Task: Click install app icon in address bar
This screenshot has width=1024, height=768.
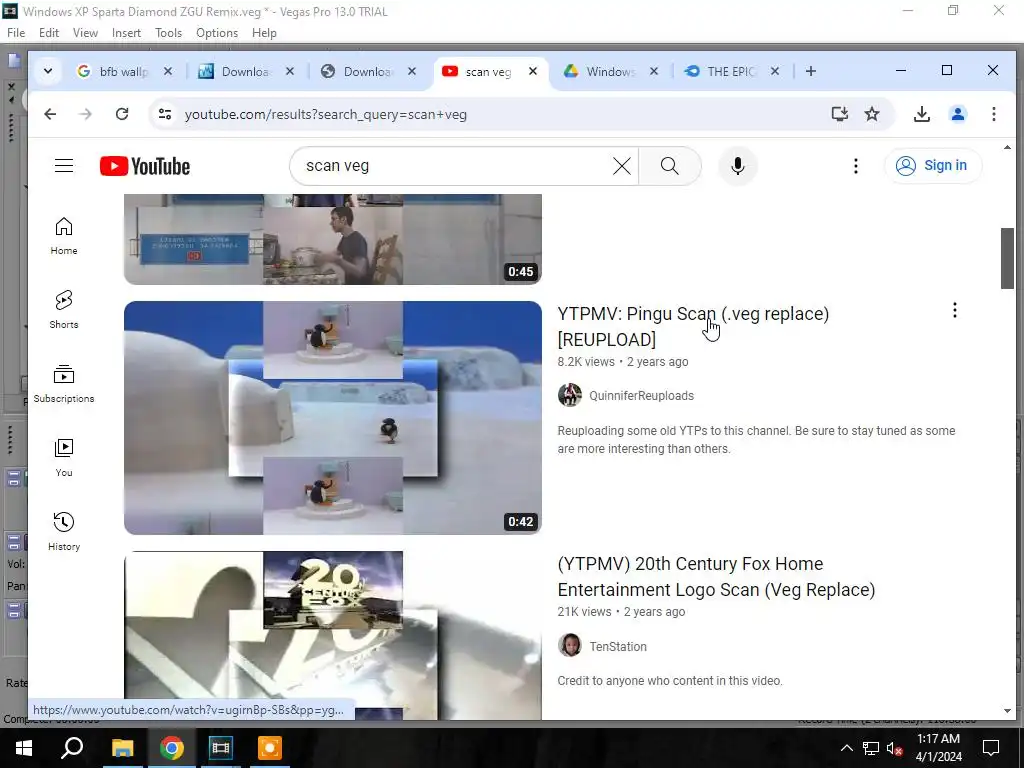Action: (840, 114)
